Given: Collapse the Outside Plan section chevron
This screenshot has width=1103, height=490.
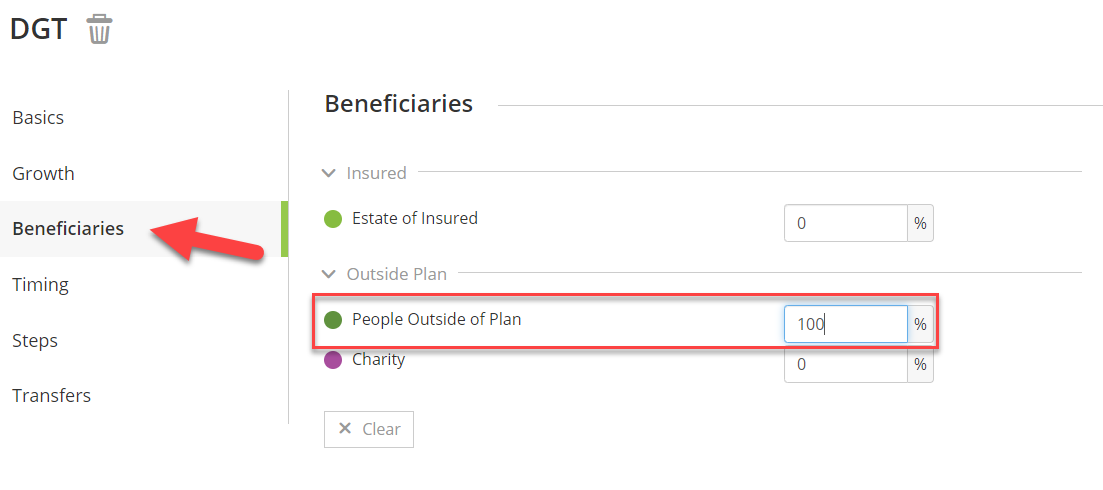Looking at the screenshot, I should 329,274.
